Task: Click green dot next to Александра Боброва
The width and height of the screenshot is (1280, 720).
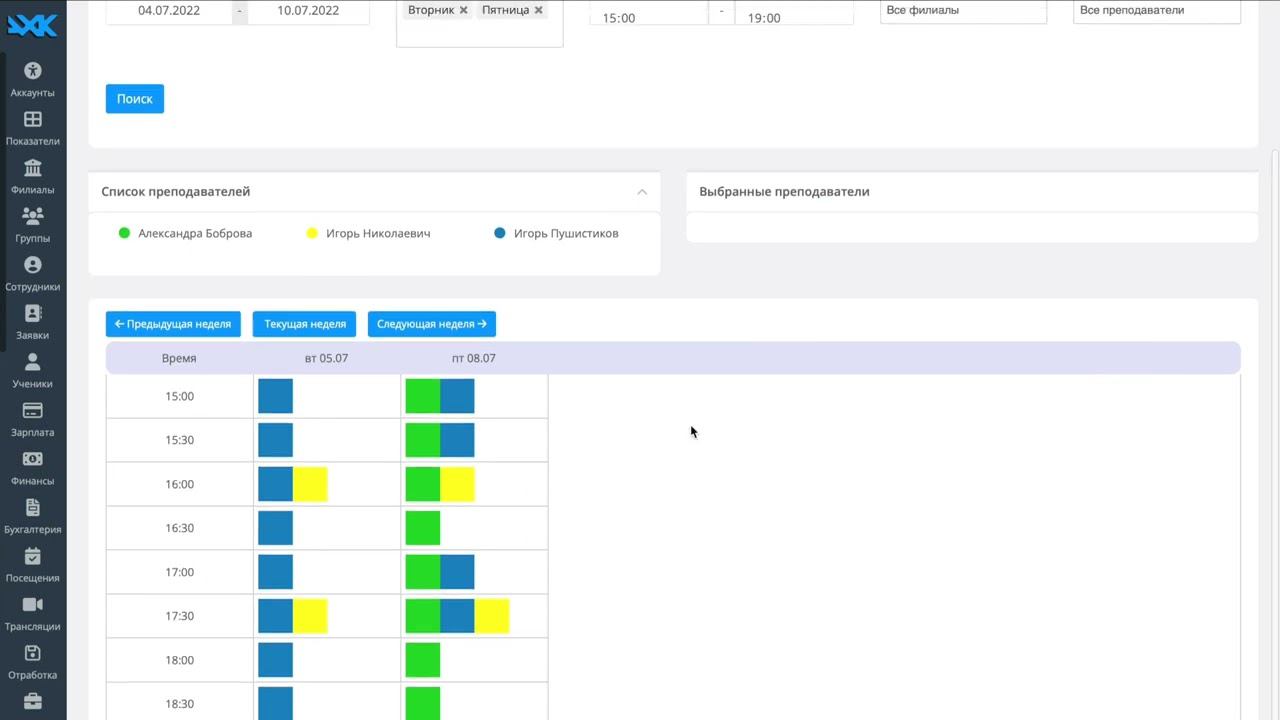Action: tap(125, 233)
